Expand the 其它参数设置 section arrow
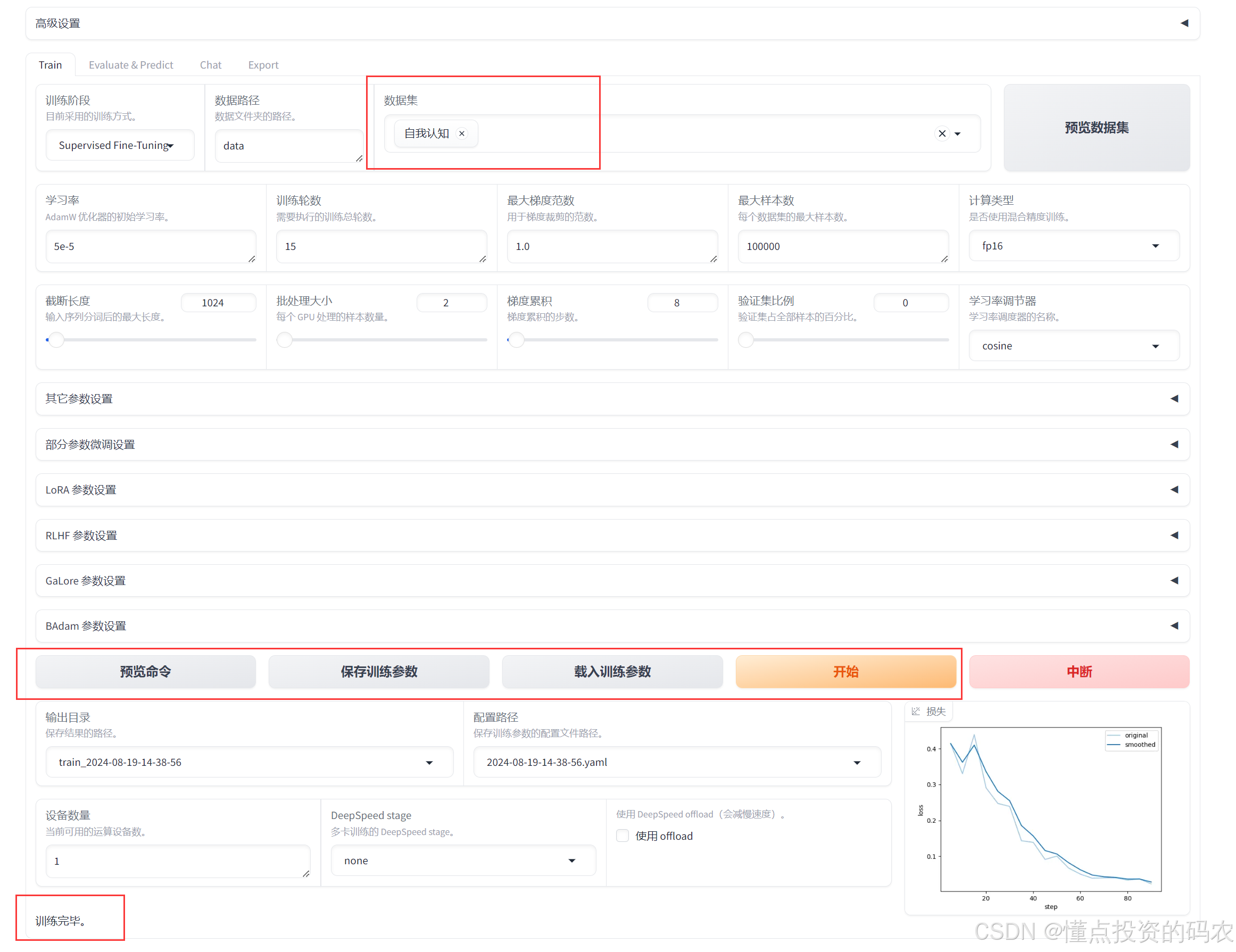 (1174, 399)
